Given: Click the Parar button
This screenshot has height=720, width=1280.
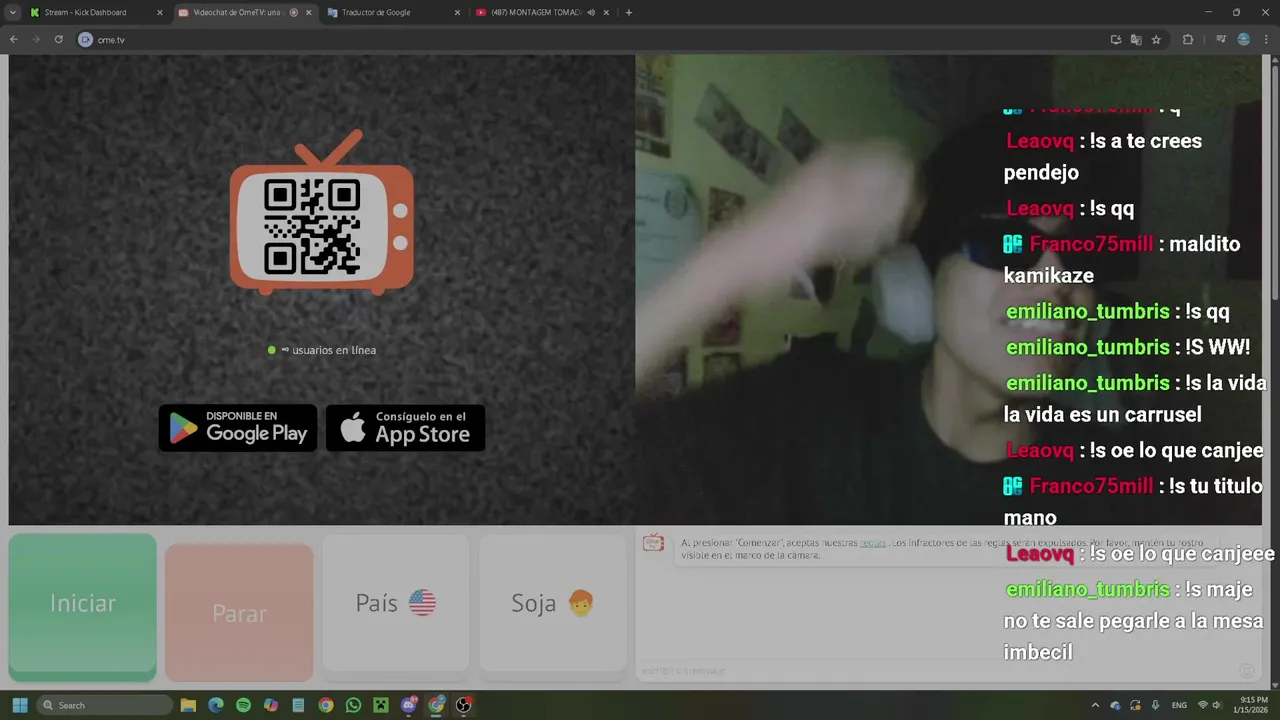Looking at the screenshot, I should coord(239,612).
